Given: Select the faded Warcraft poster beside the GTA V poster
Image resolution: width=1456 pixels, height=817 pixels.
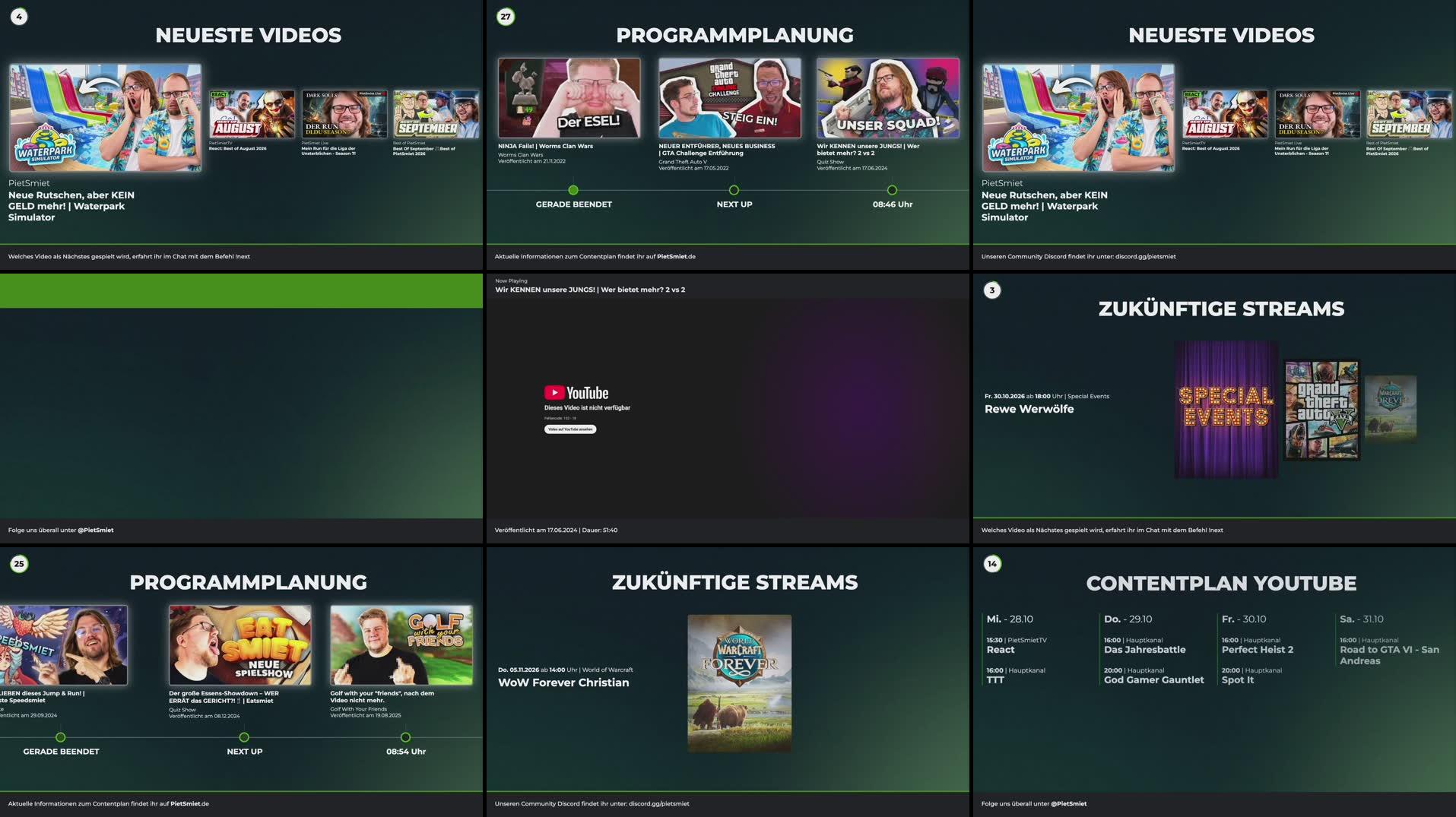Looking at the screenshot, I should pos(1391,408).
